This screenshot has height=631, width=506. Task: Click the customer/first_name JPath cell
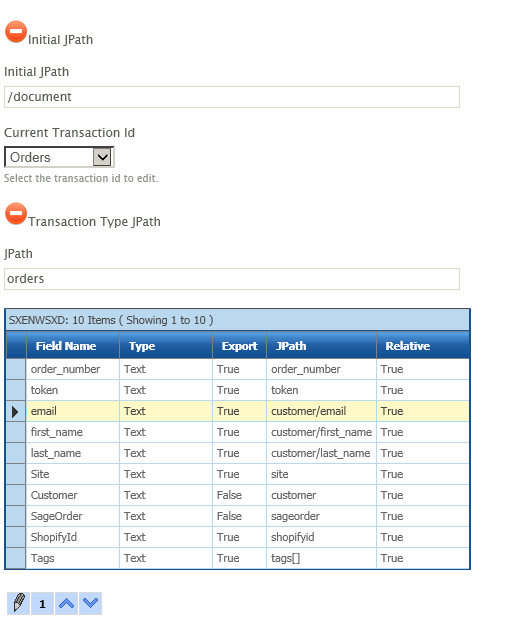coord(321,432)
